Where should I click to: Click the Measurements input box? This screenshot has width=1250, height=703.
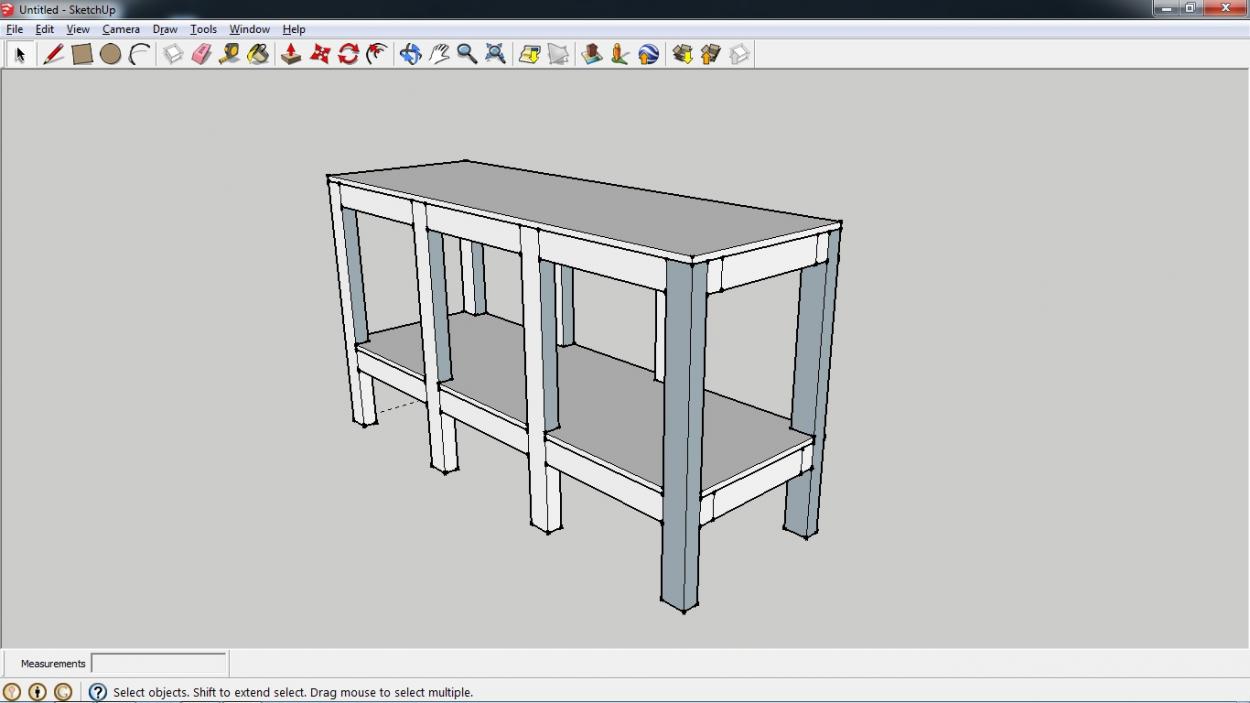pos(159,663)
